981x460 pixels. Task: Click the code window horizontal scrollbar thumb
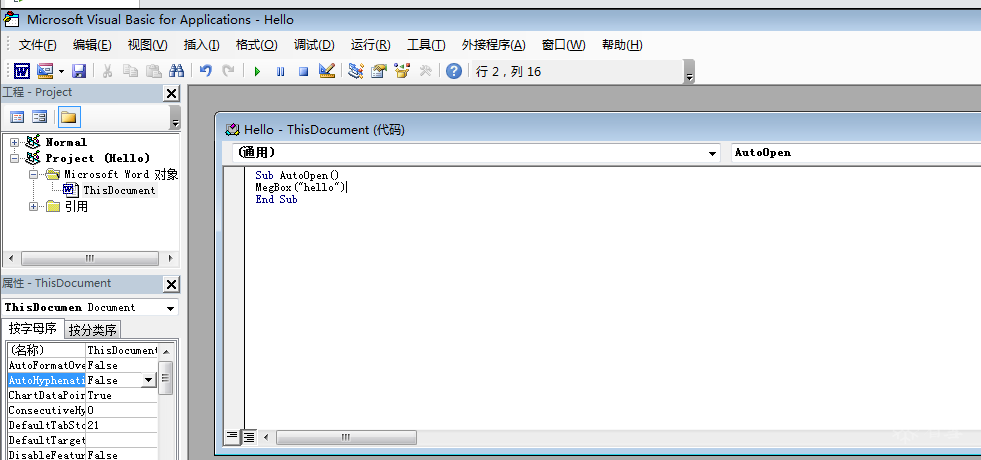[346, 437]
